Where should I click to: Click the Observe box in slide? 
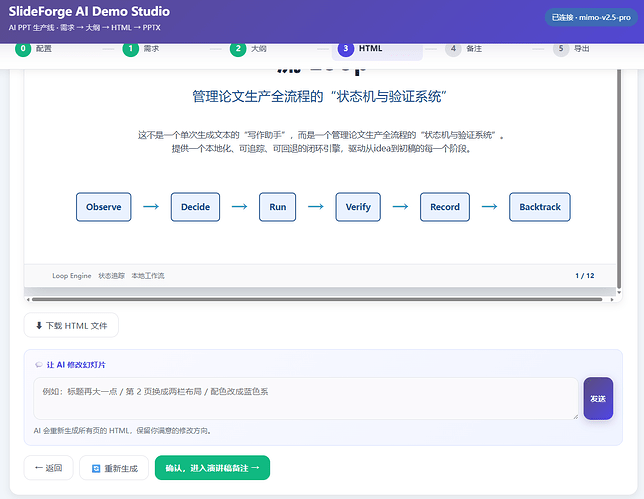click(x=104, y=207)
